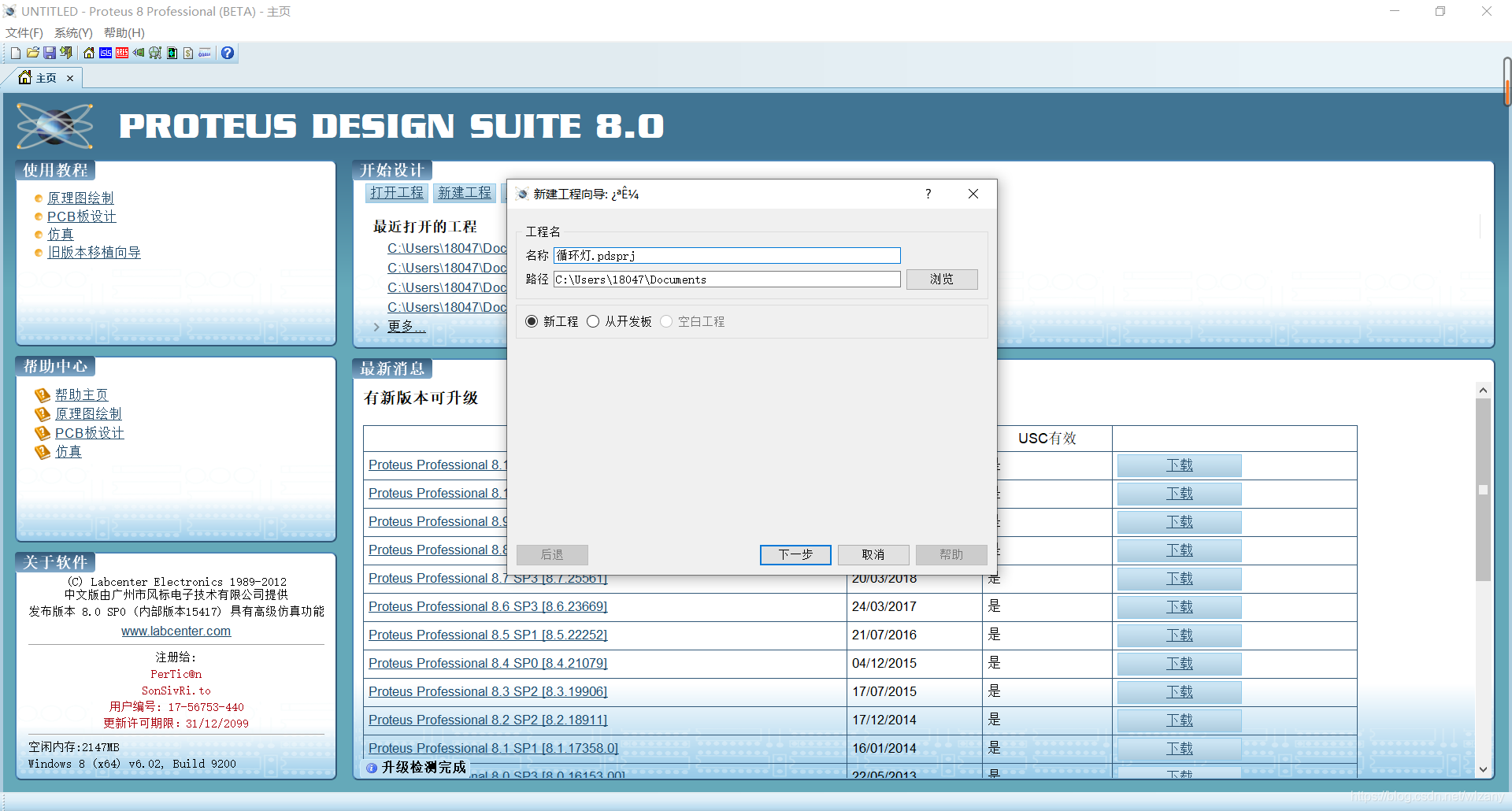Open the 文件(F) menu

[24, 32]
